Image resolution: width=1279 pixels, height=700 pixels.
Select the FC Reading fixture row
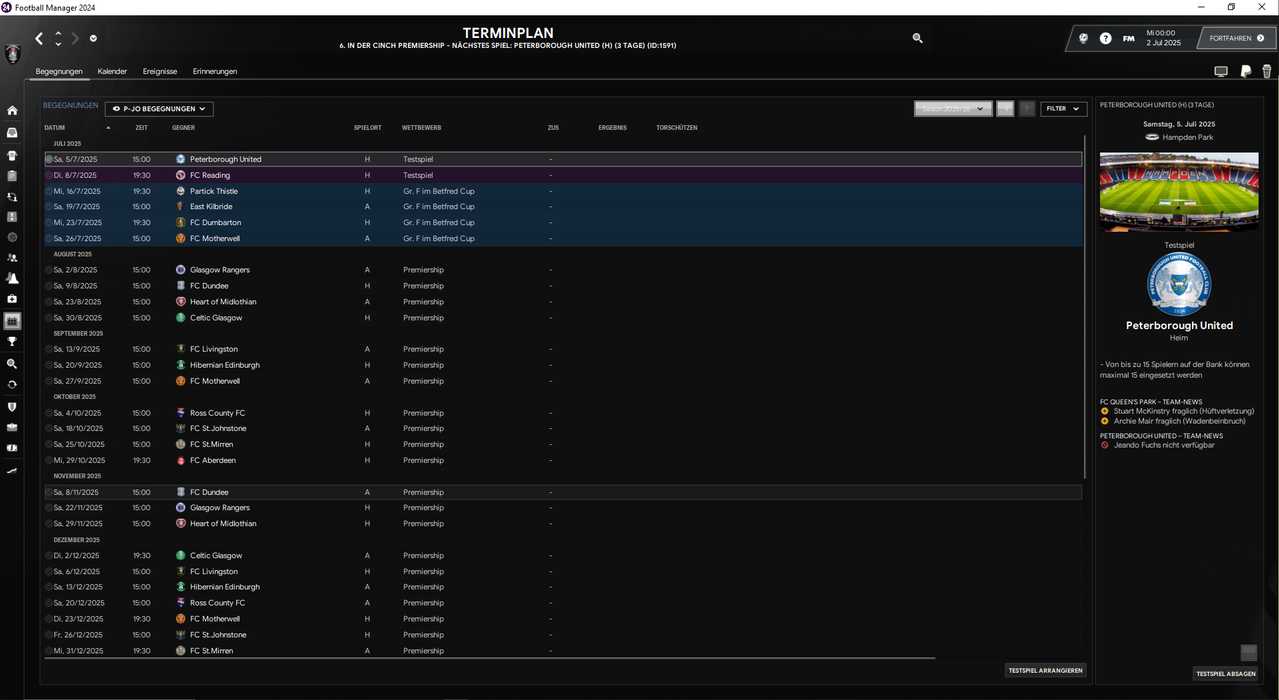point(563,175)
